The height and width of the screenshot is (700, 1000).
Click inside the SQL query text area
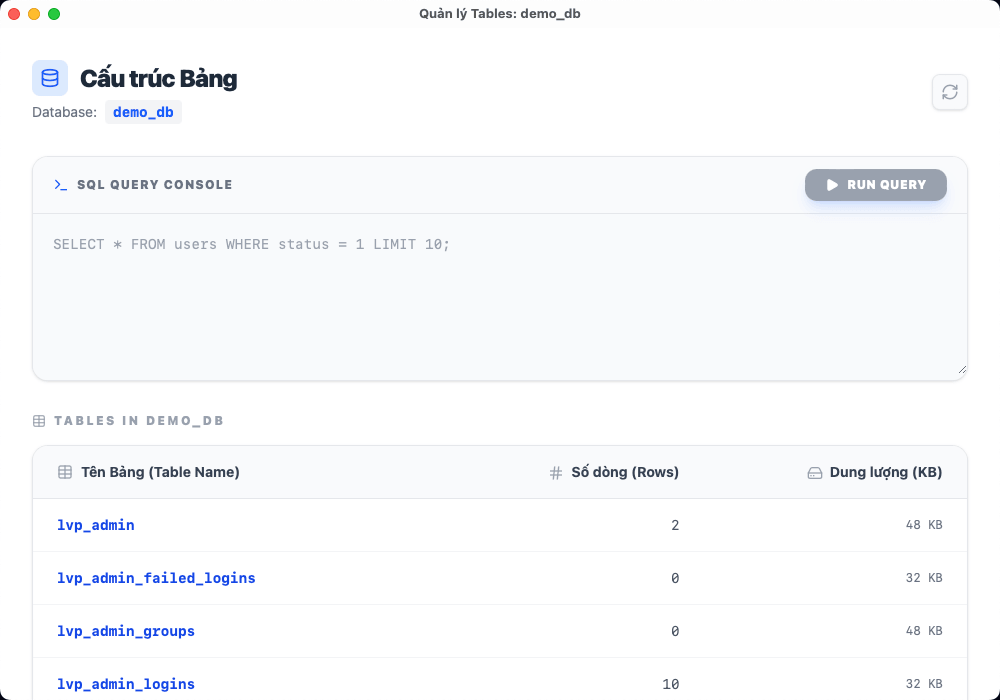coord(500,300)
